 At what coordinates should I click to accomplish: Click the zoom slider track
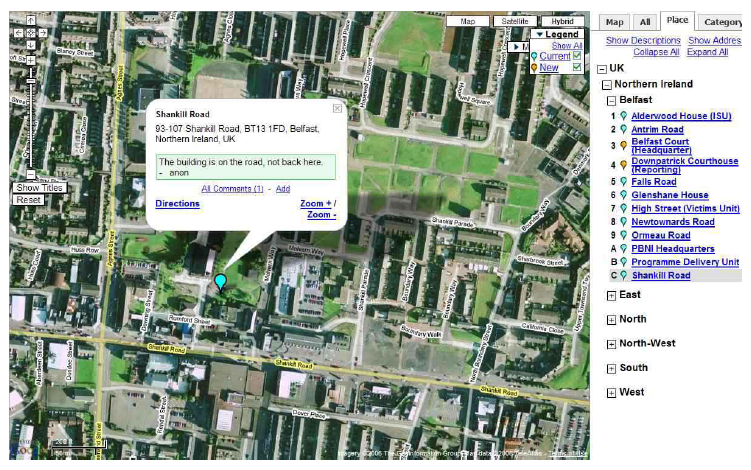pos(30,115)
